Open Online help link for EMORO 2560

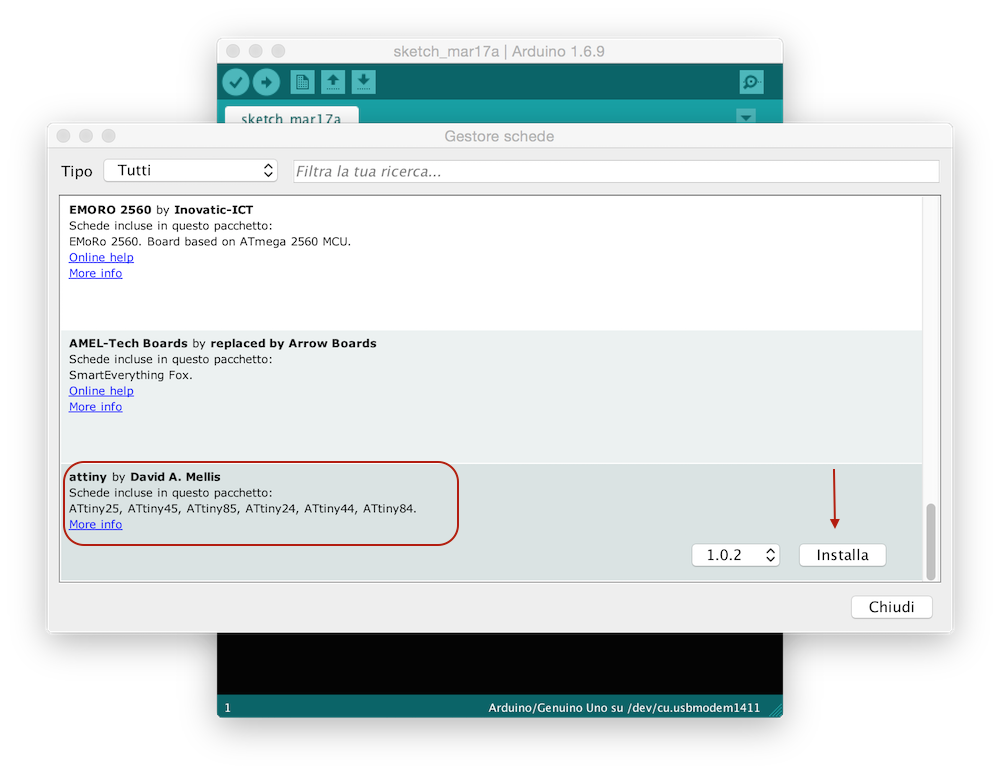101,258
